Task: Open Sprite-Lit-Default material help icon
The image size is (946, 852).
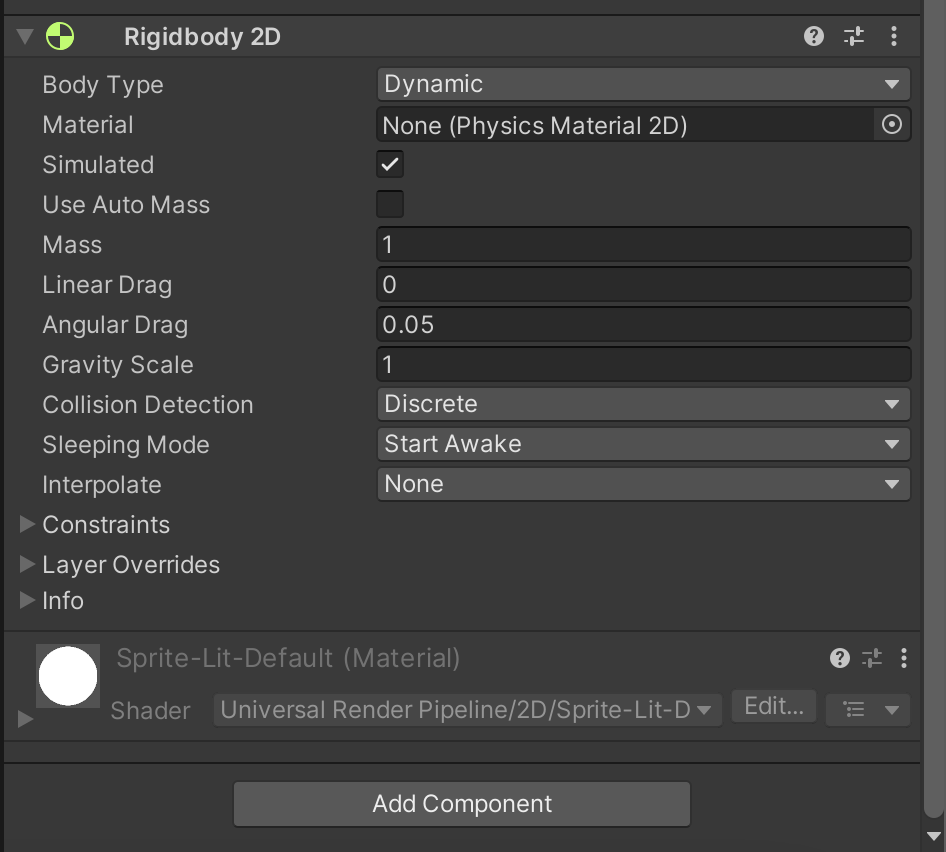Action: coord(840,658)
